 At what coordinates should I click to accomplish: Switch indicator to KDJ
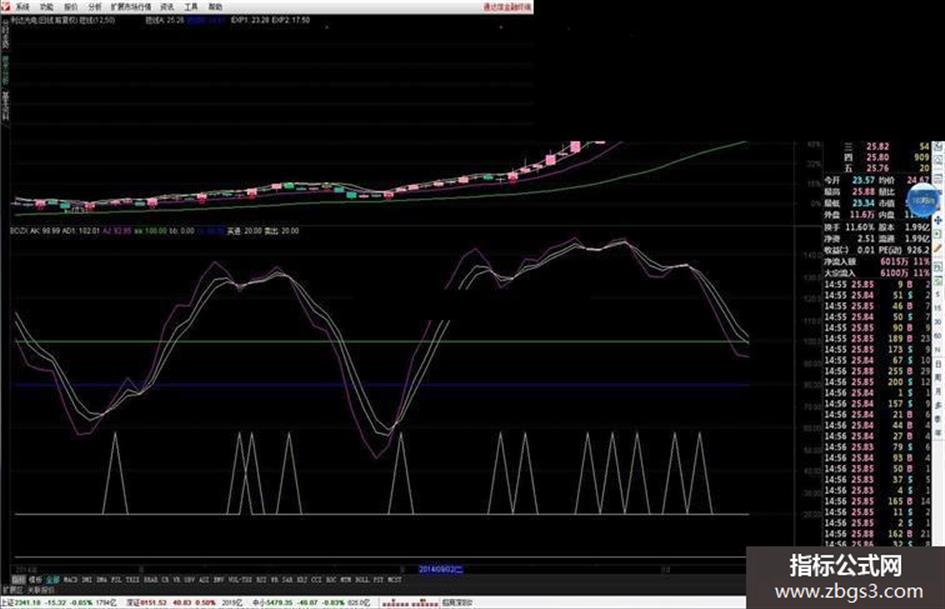(x=302, y=579)
